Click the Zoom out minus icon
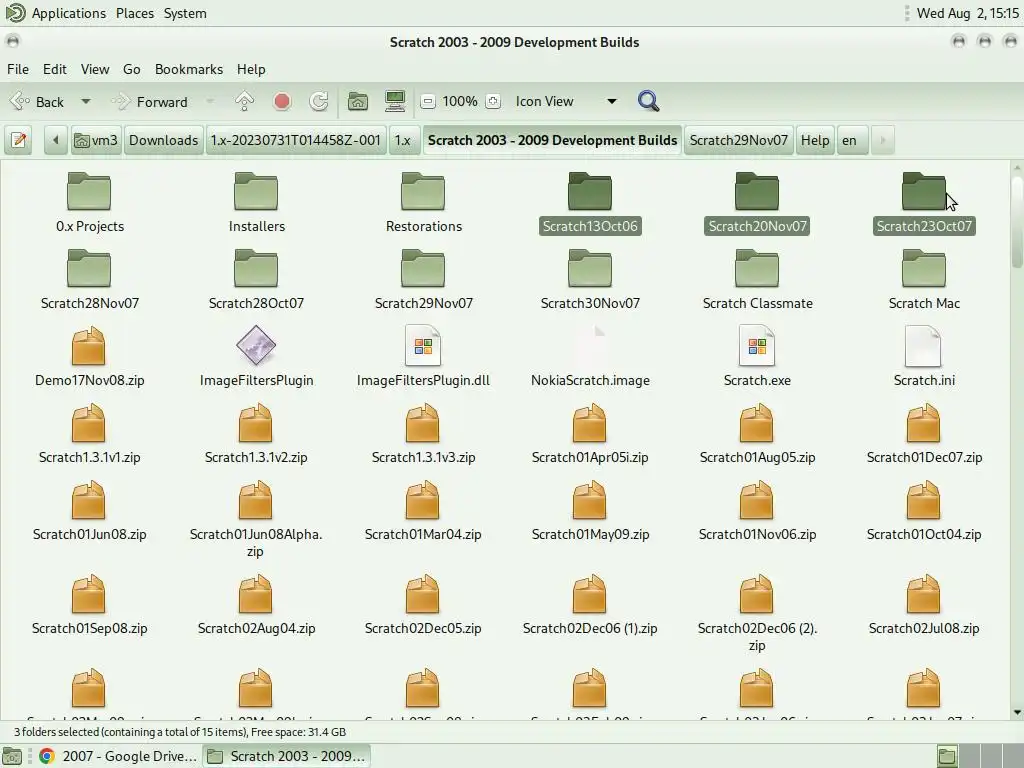This screenshot has width=1024, height=768. [428, 101]
